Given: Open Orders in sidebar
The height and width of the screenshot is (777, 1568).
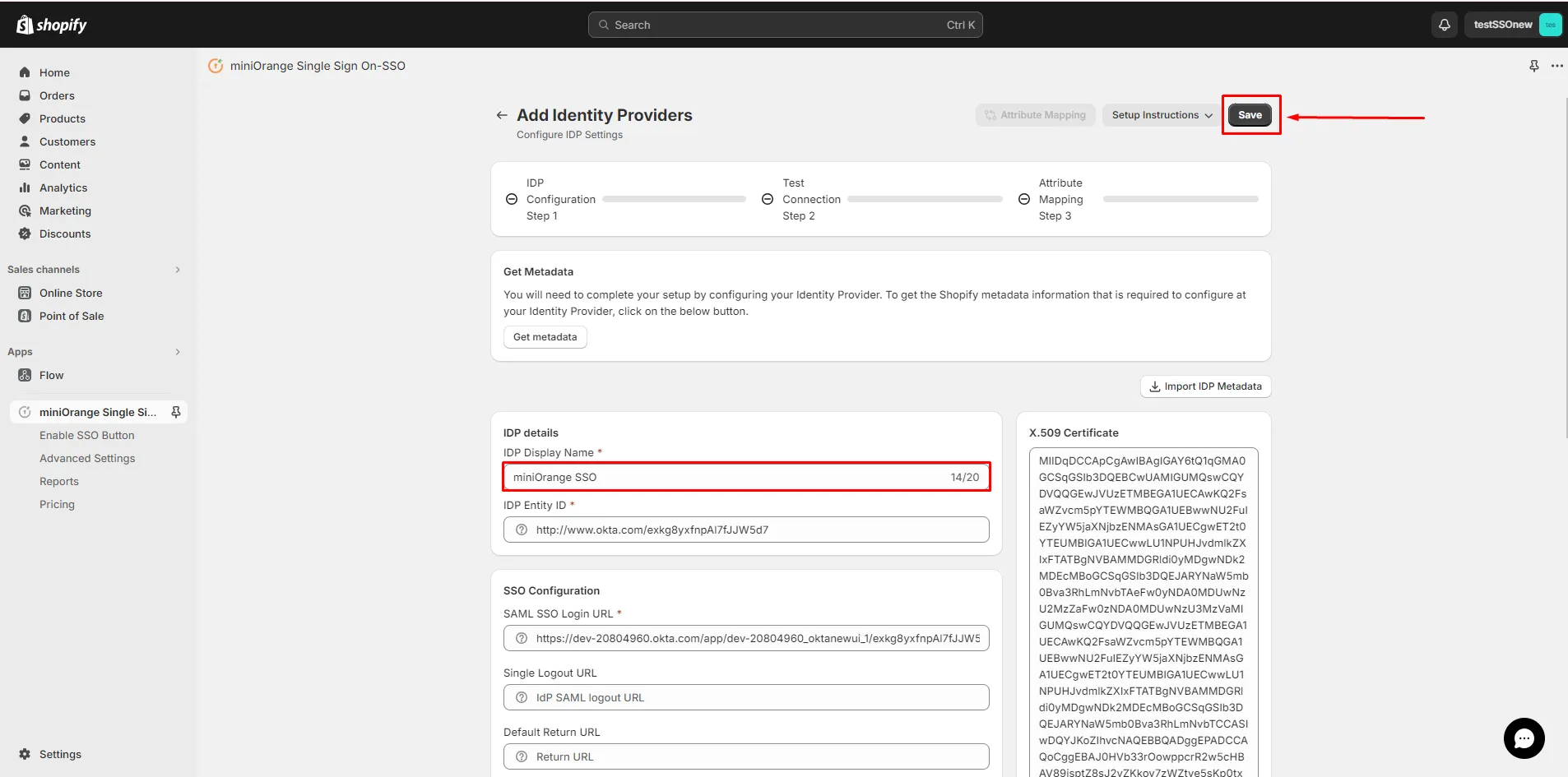Looking at the screenshot, I should (57, 95).
